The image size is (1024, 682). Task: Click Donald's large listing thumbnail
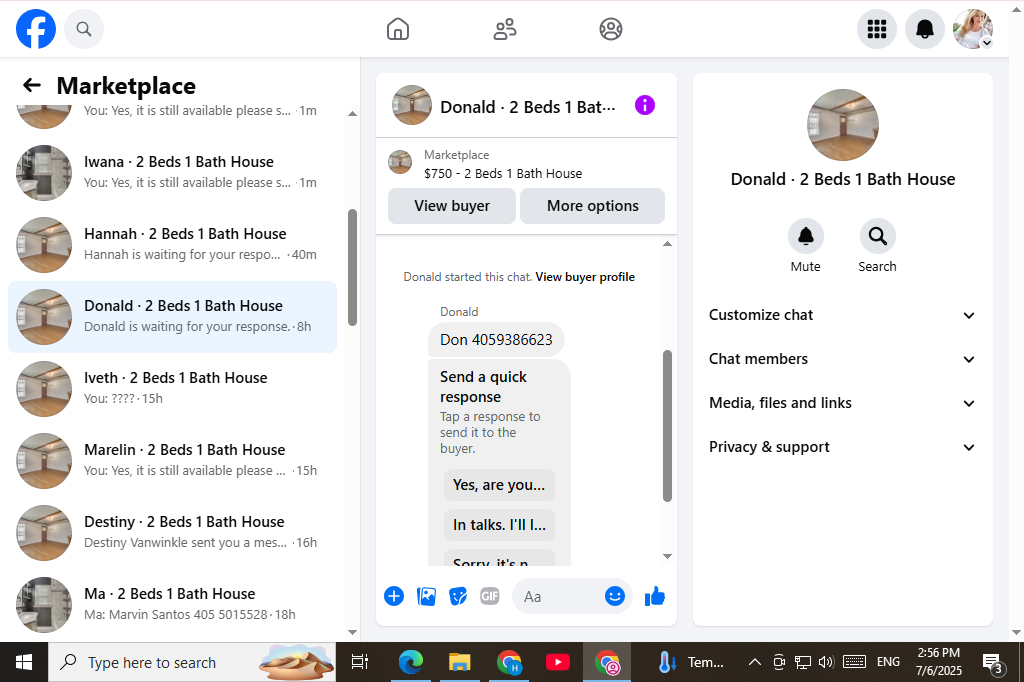tap(842, 125)
